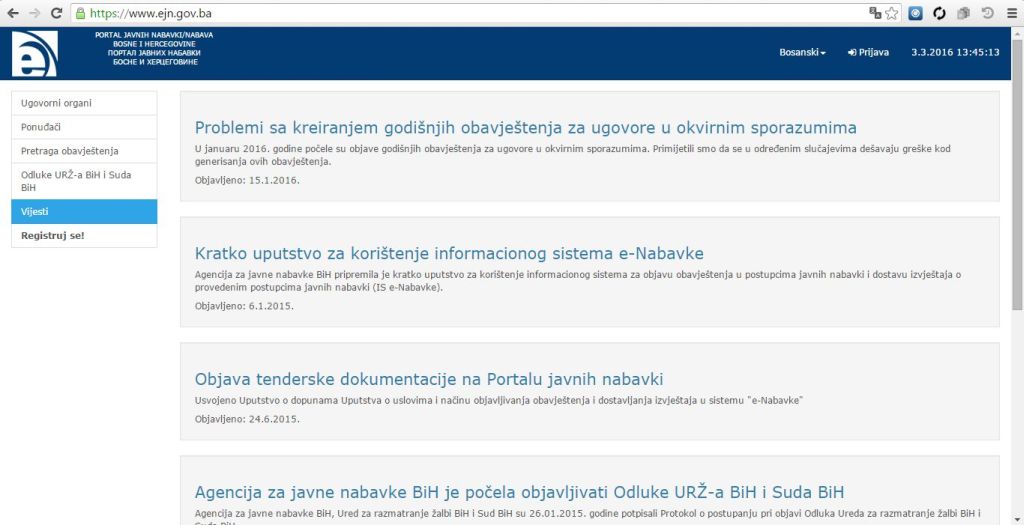Expand the Bosanski language dropdown
1024x525 pixels.
(802, 53)
